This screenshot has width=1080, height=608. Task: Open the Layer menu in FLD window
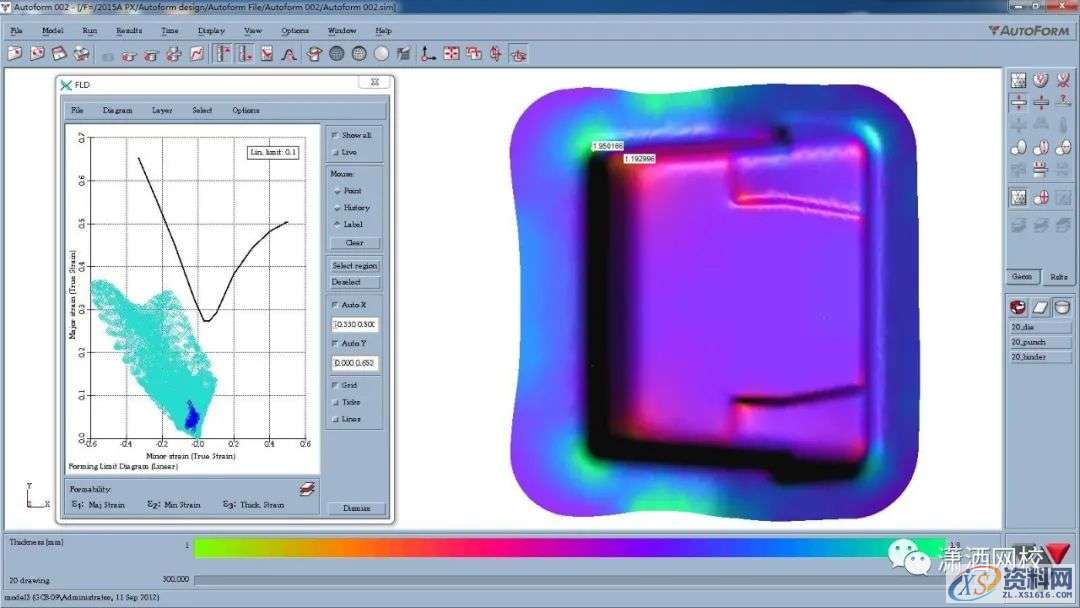point(162,110)
